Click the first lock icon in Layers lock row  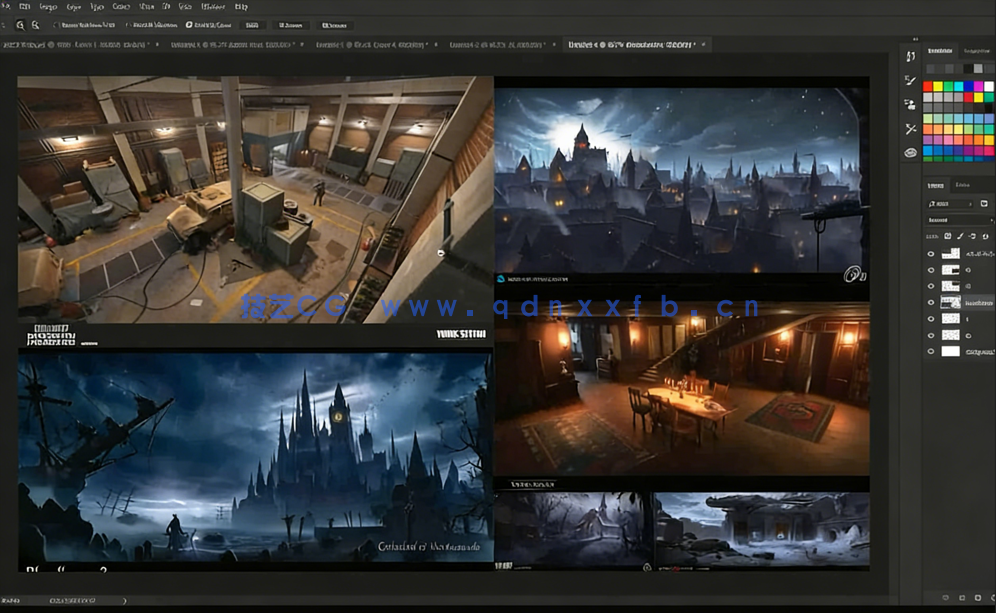click(x=946, y=236)
